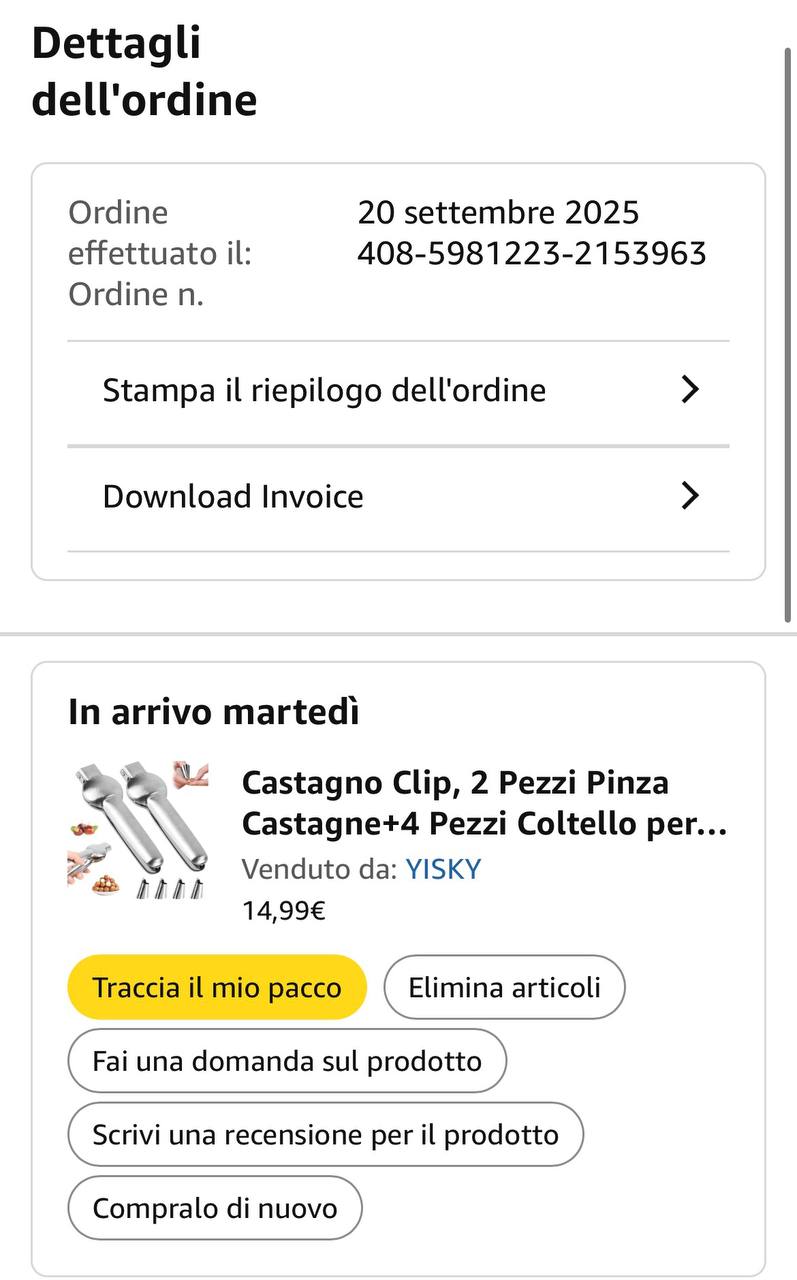Open the Castagno Clip product title
797x1280 pixels.
point(484,803)
